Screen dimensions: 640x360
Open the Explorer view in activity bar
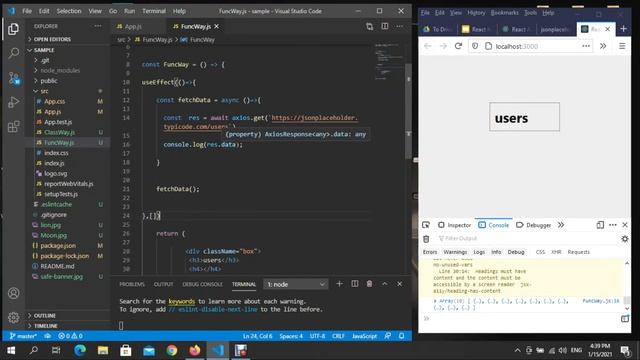pos(13,29)
